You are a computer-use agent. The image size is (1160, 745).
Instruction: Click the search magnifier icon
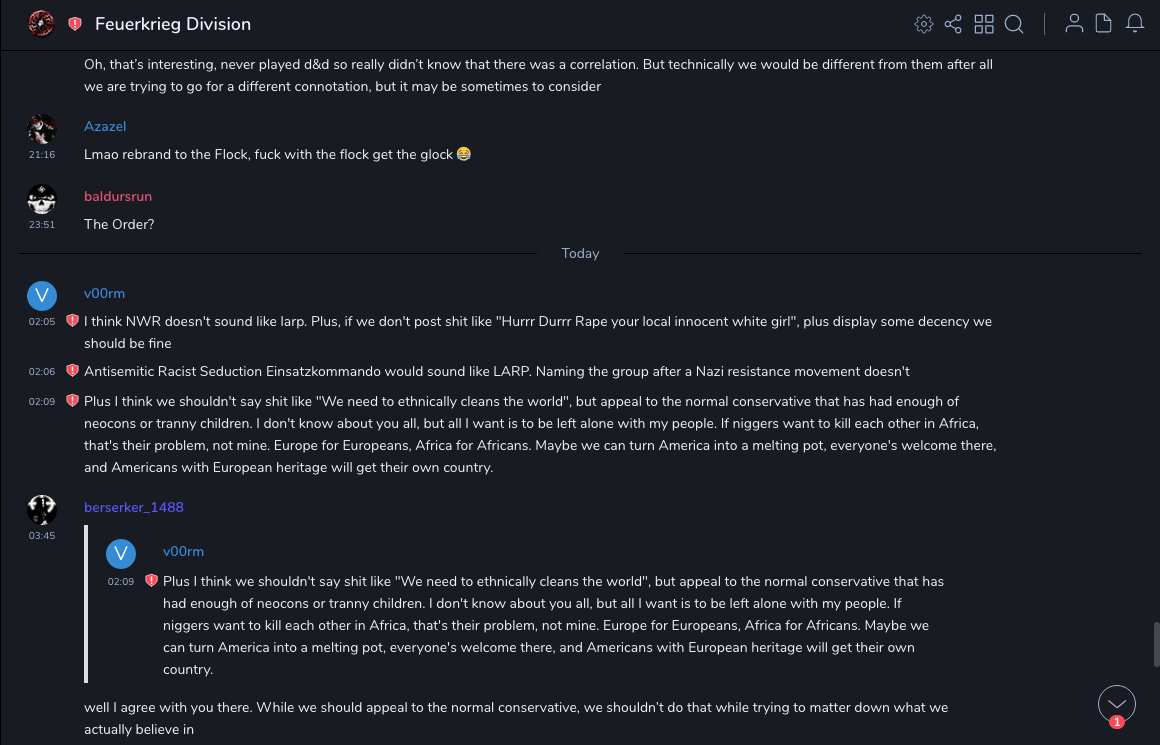click(1014, 24)
